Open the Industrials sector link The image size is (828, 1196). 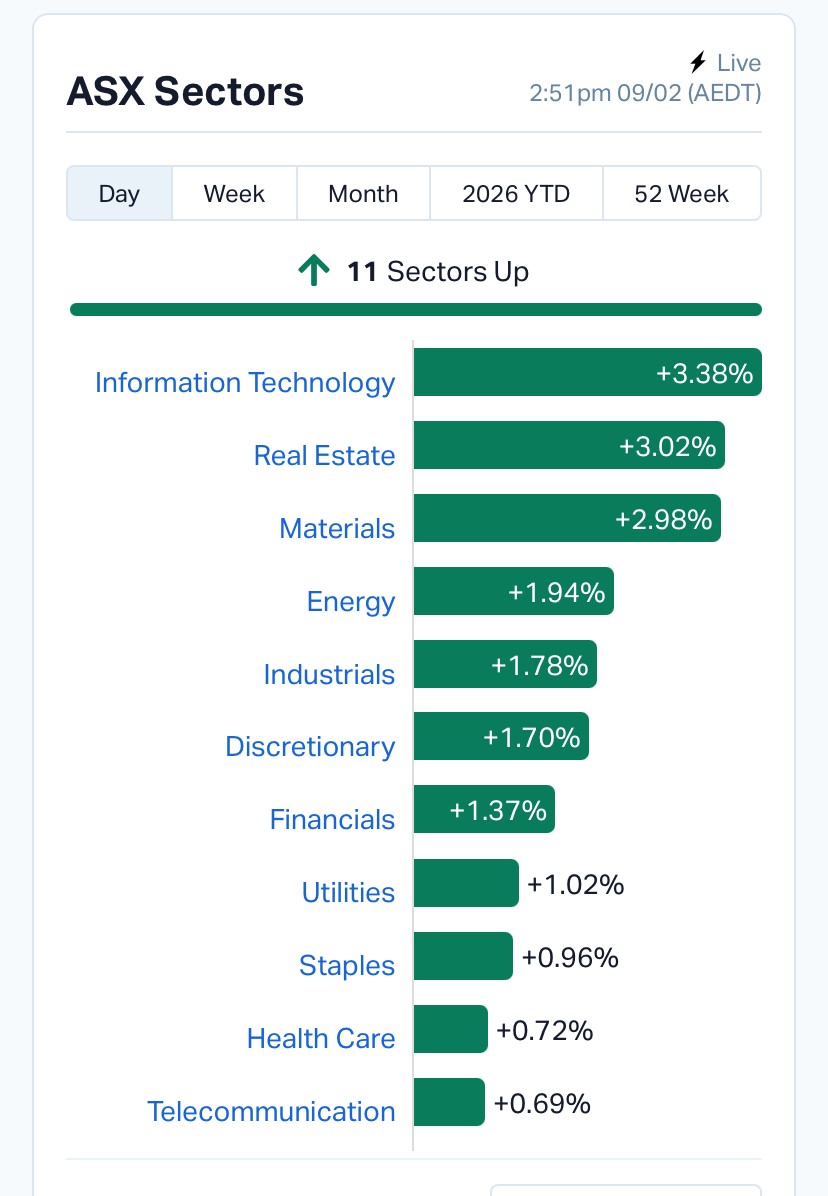[x=329, y=675]
